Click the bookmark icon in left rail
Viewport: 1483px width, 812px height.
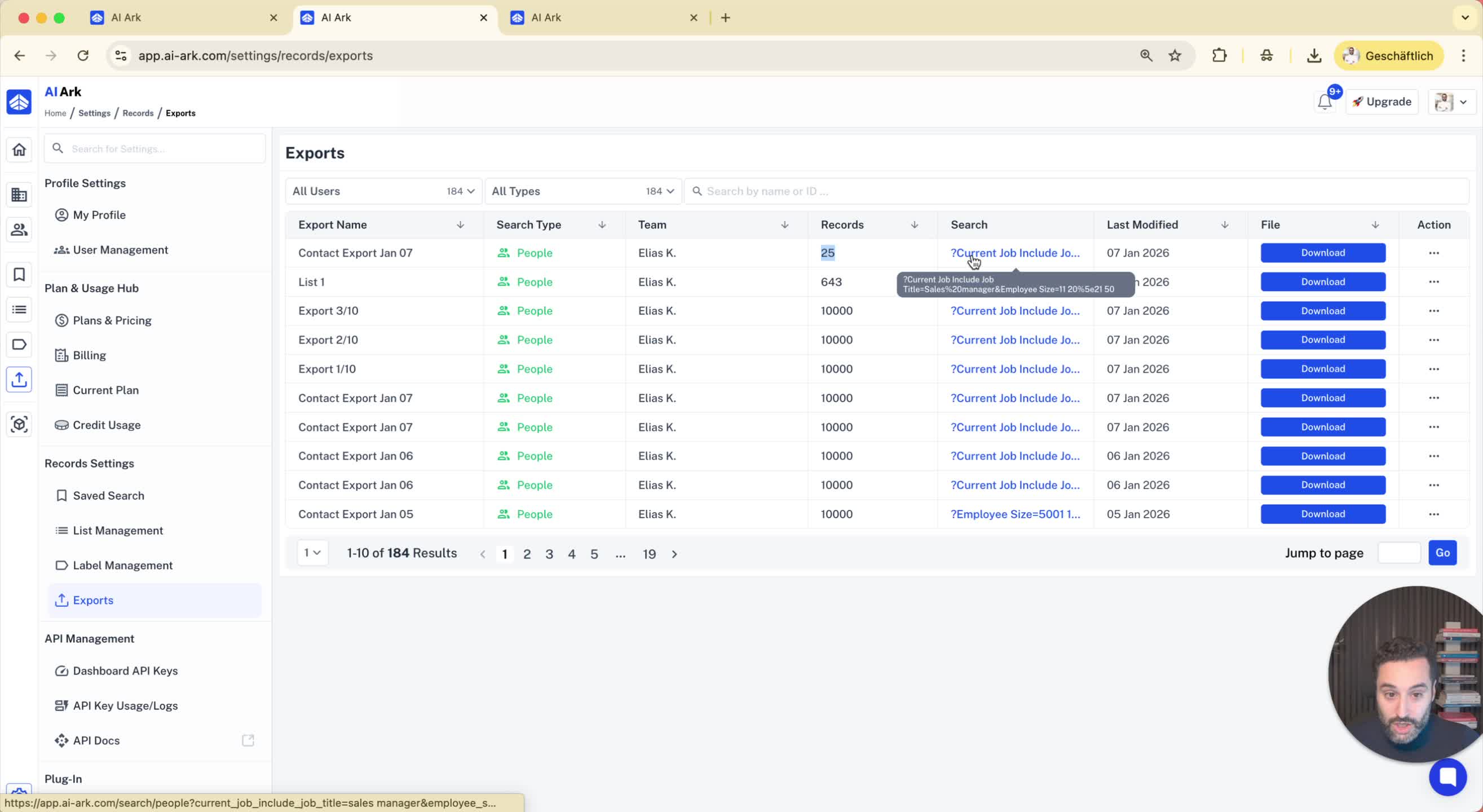pos(19,275)
